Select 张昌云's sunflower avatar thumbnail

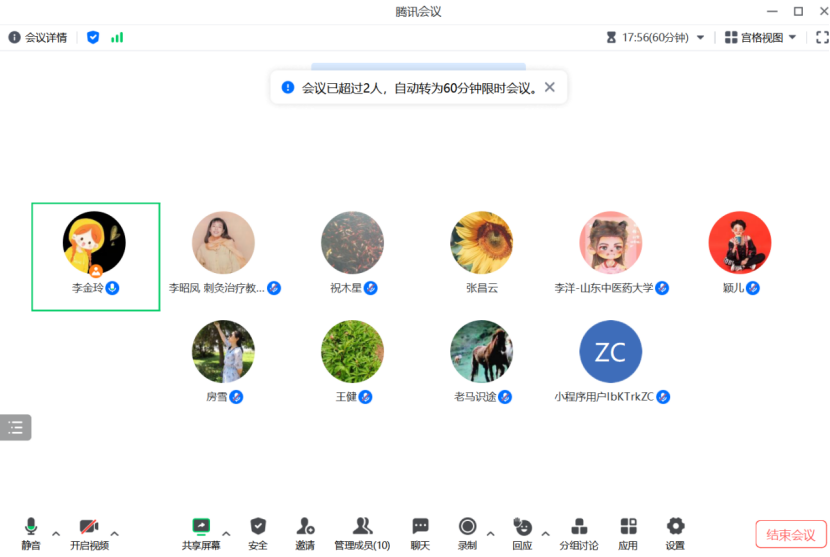click(481, 243)
